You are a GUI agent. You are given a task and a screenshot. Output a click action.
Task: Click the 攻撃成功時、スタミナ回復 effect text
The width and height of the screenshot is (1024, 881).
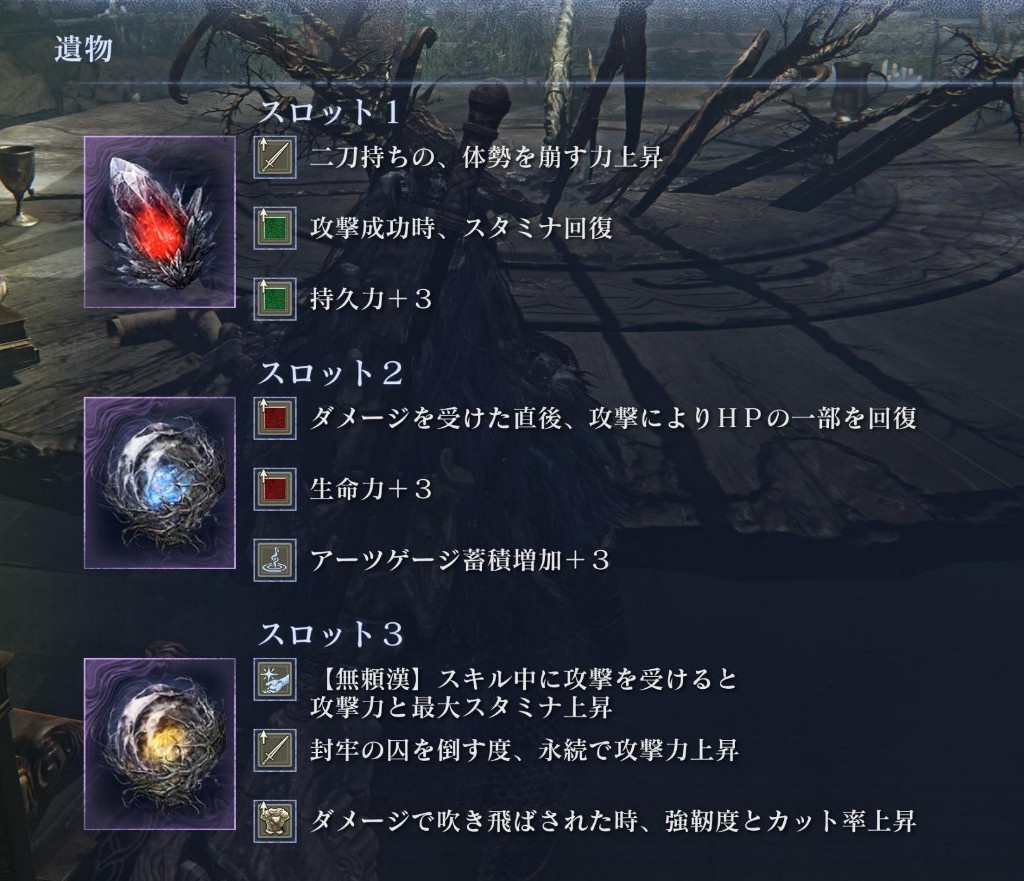[x=462, y=228]
